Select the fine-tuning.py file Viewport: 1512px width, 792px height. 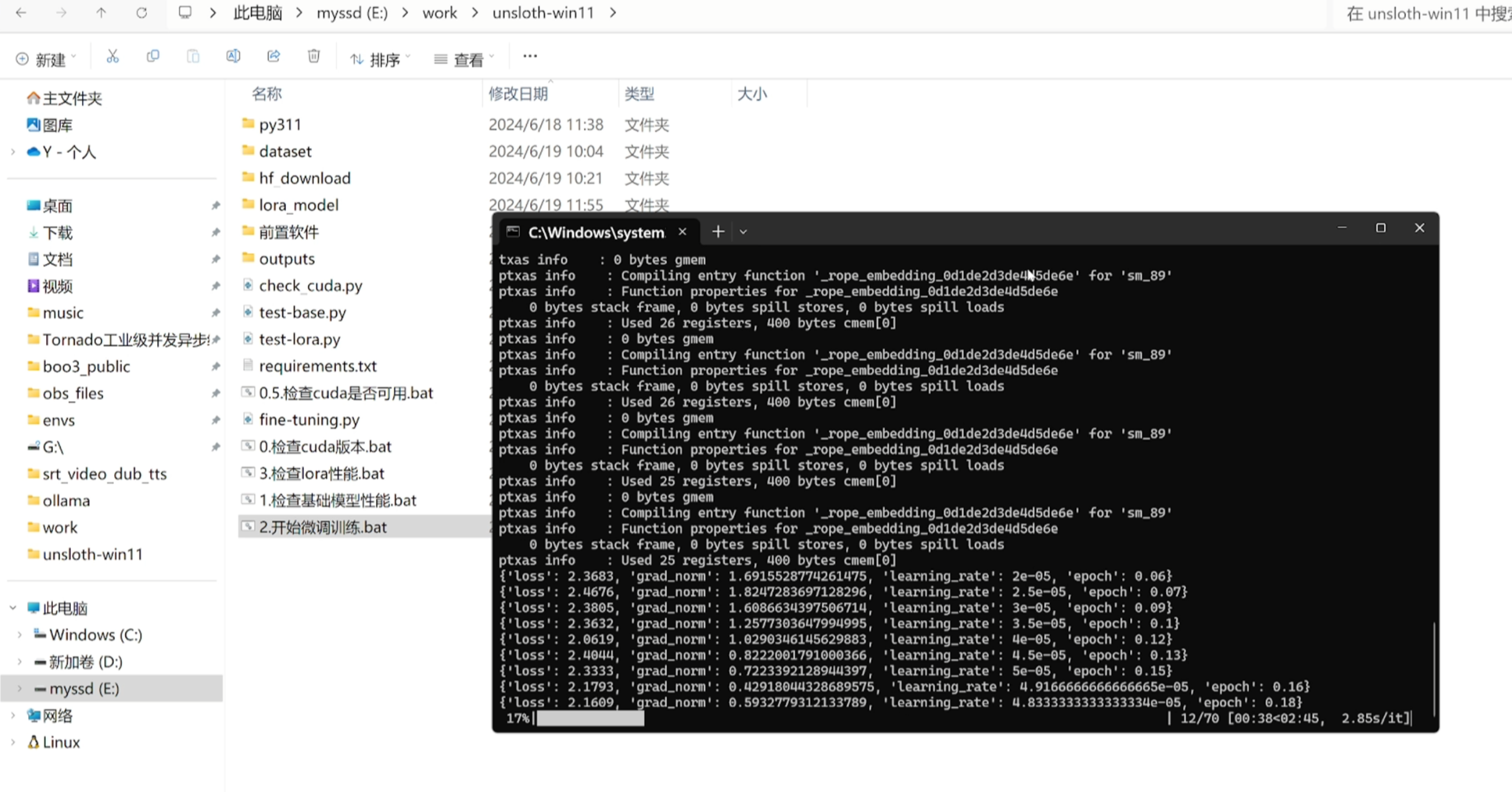pyautogui.click(x=309, y=420)
